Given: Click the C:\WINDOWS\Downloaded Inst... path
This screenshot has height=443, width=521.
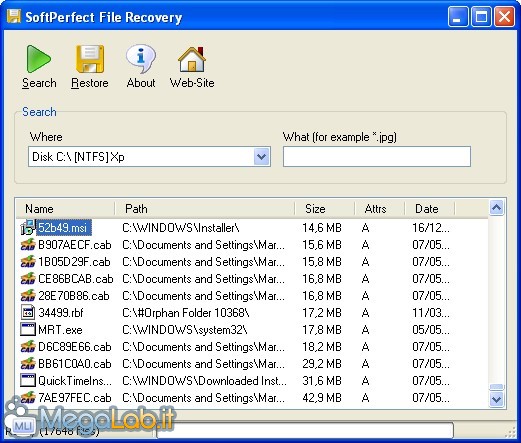Looking at the screenshot, I should tap(204, 381).
